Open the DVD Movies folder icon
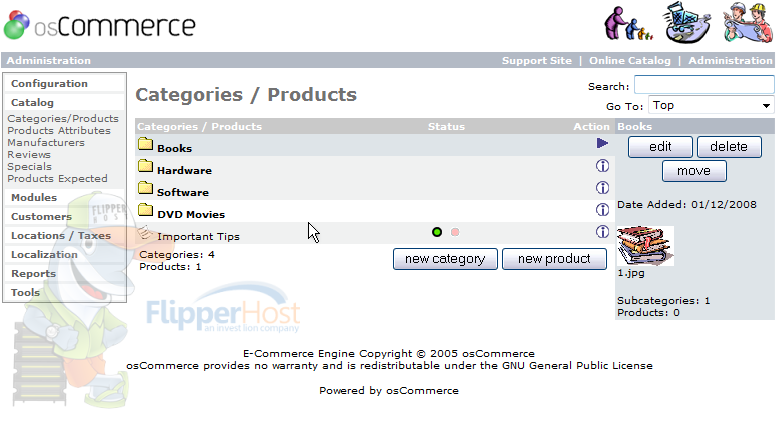The image size is (776, 422). (x=146, y=210)
